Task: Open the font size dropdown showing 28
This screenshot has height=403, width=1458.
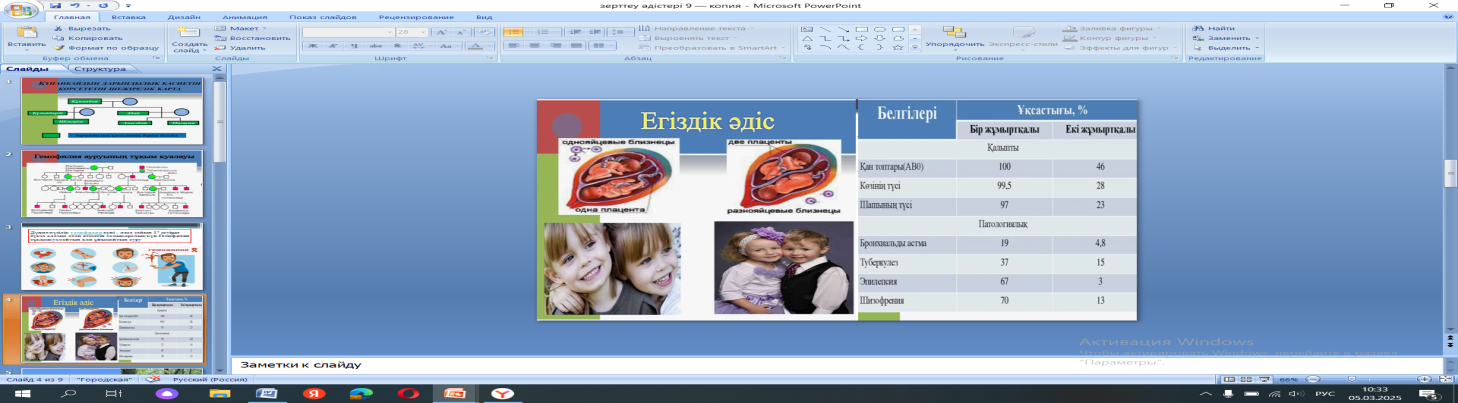Action: pos(412,32)
